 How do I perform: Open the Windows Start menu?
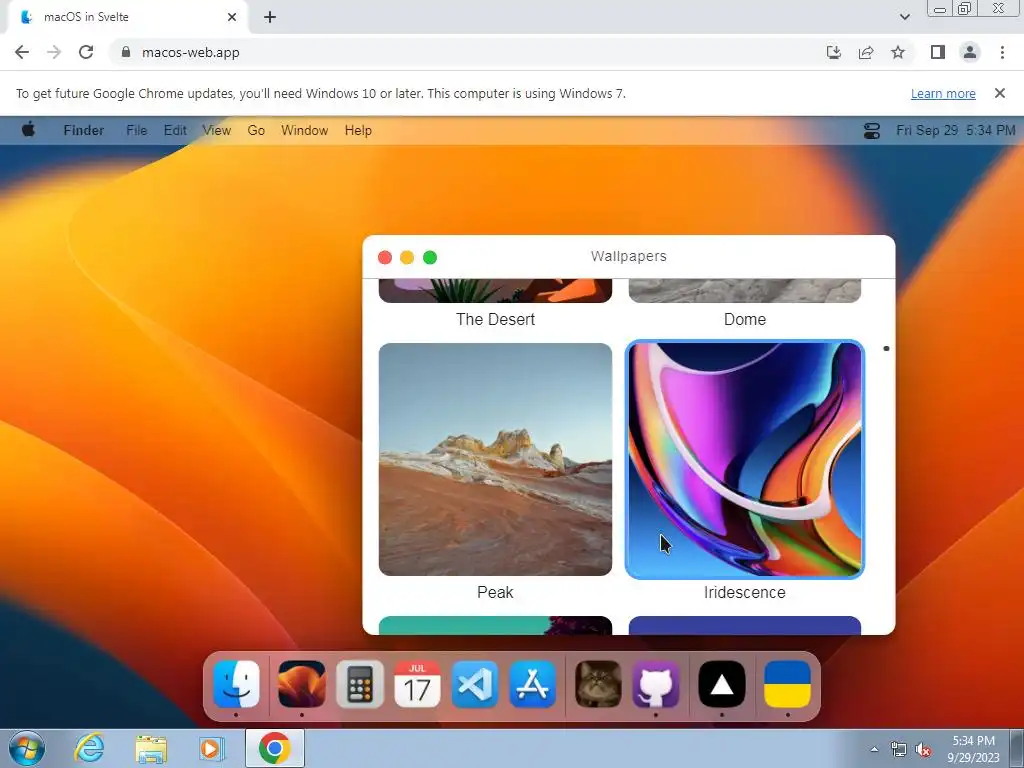tap(27, 748)
